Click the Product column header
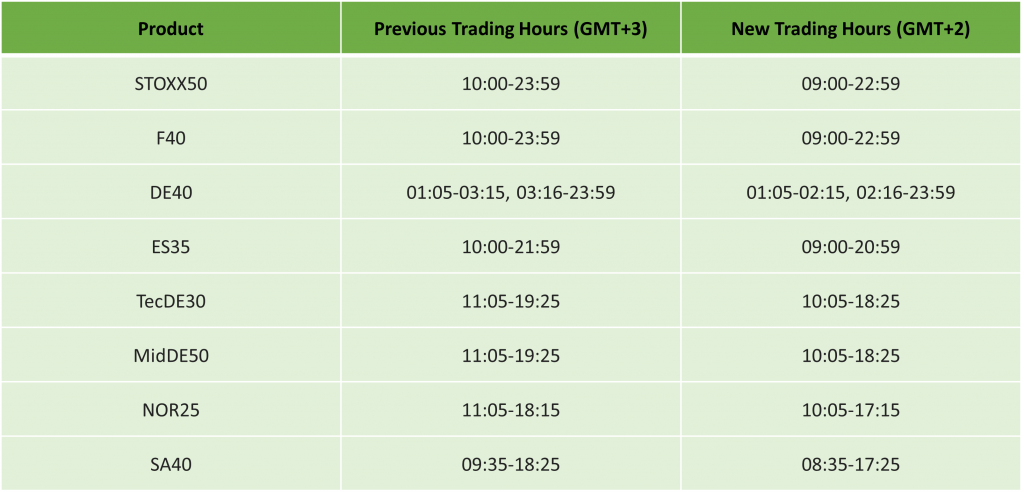 click(171, 28)
